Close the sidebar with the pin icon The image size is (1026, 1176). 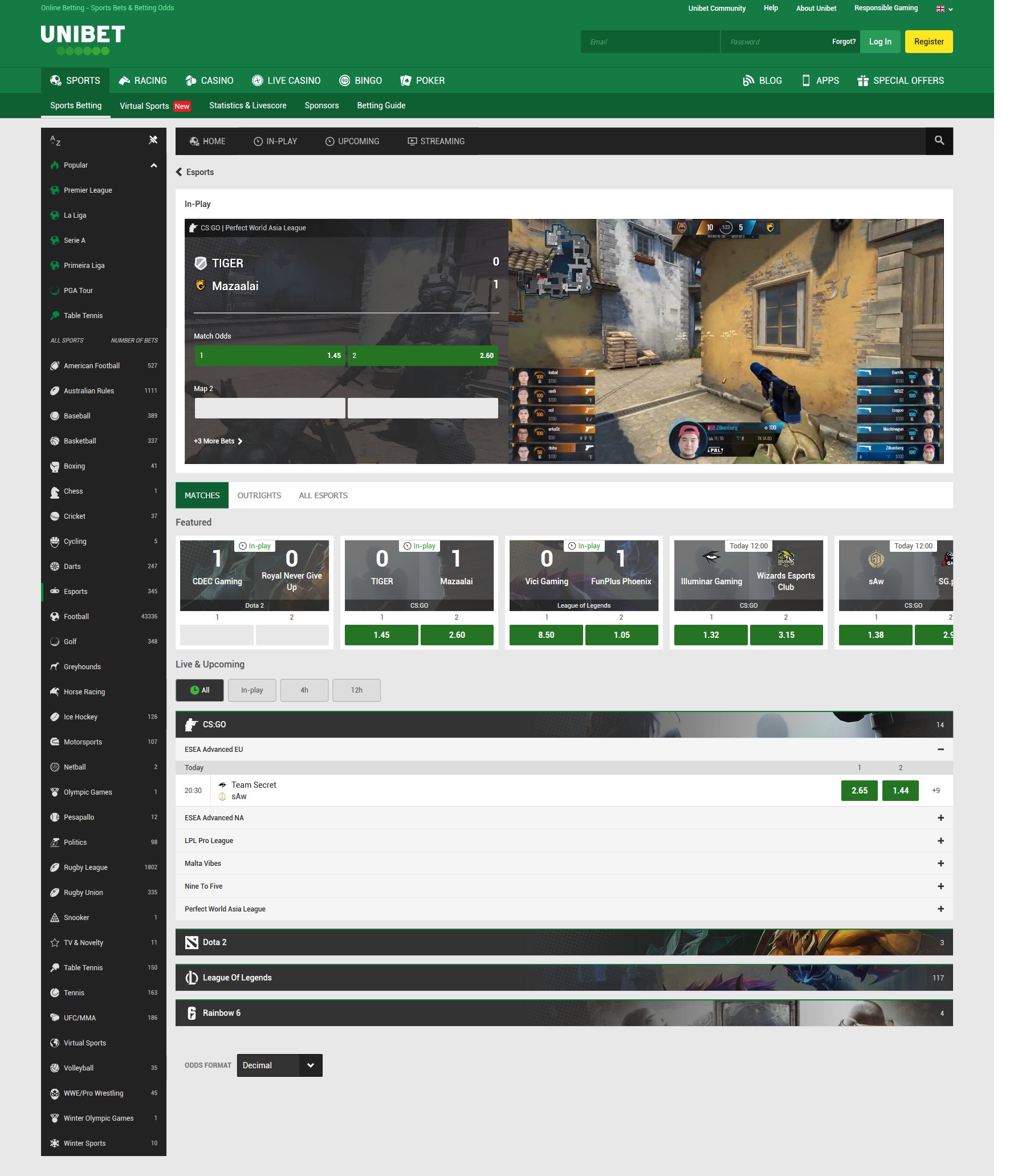(x=153, y=140)
